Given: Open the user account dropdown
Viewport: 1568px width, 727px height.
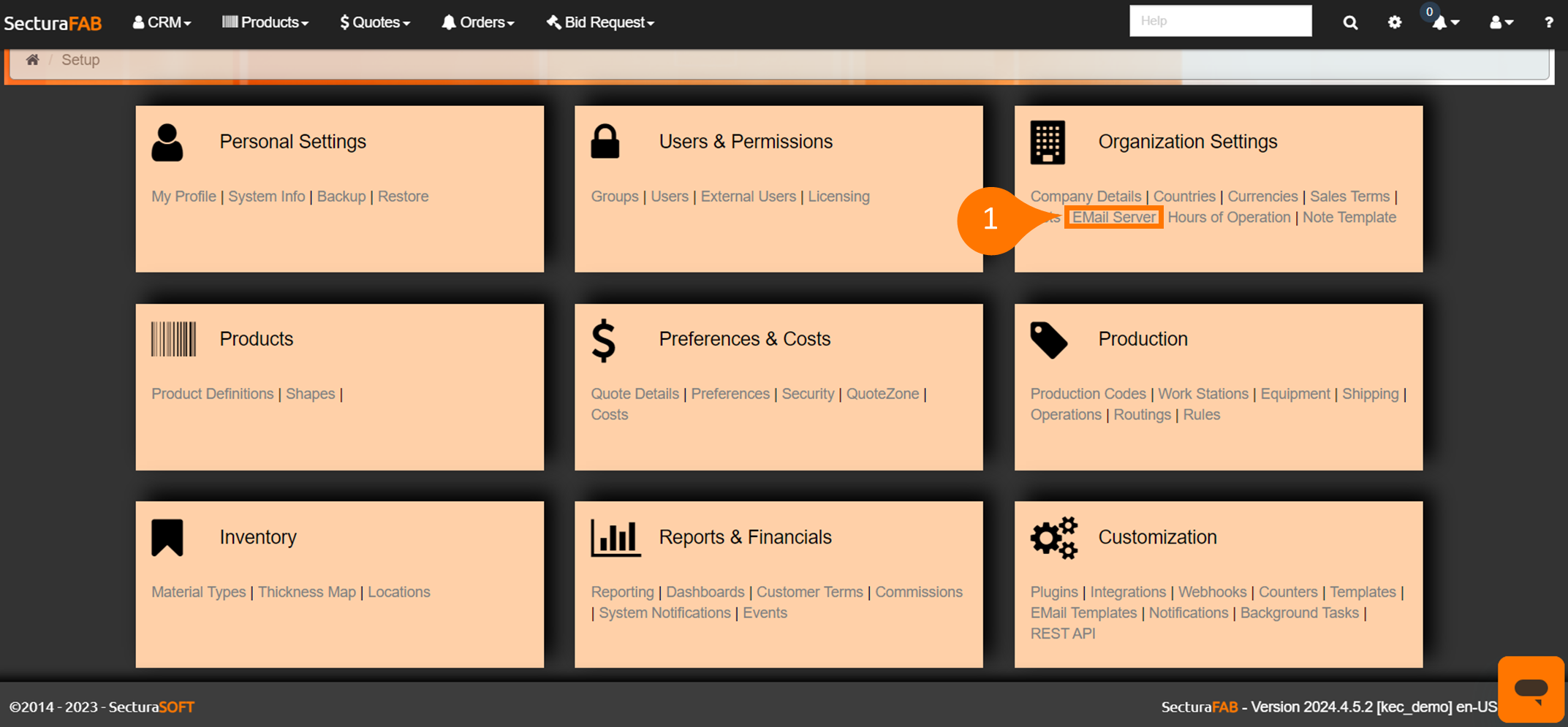Looking at the screenshot, I should (1501, 23).
